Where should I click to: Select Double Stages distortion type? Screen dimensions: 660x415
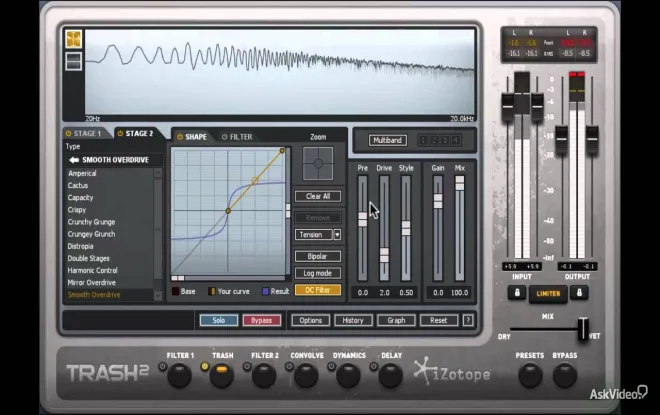88,258
